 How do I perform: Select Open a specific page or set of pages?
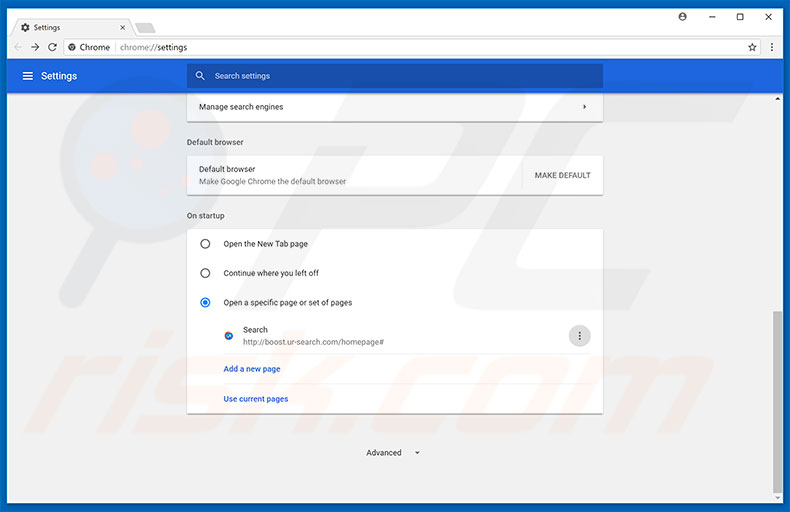205,302
